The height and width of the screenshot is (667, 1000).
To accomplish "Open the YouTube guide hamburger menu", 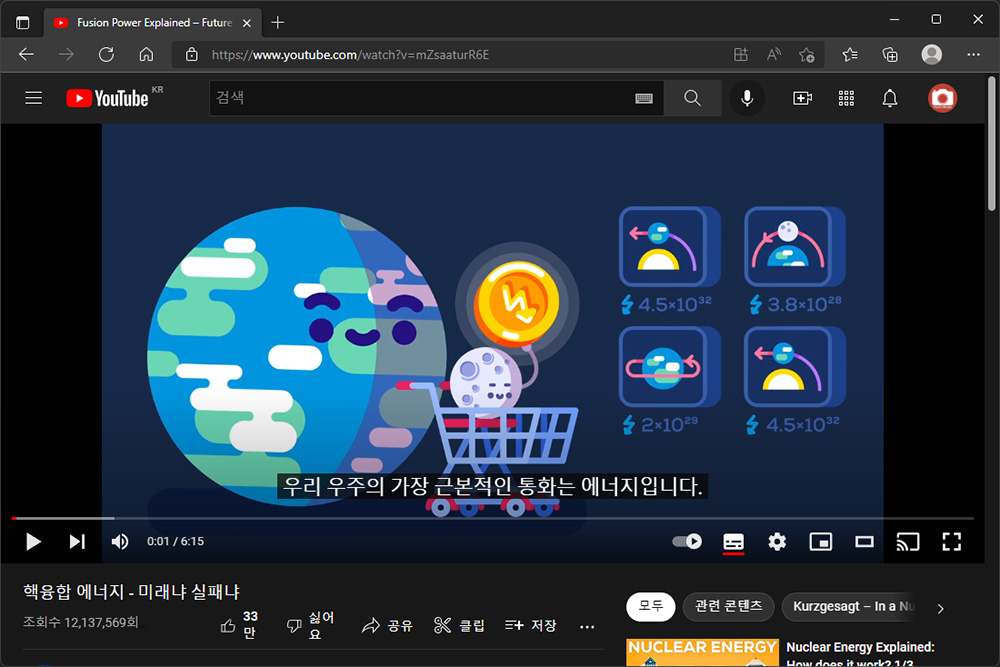I will coord(33,98).
